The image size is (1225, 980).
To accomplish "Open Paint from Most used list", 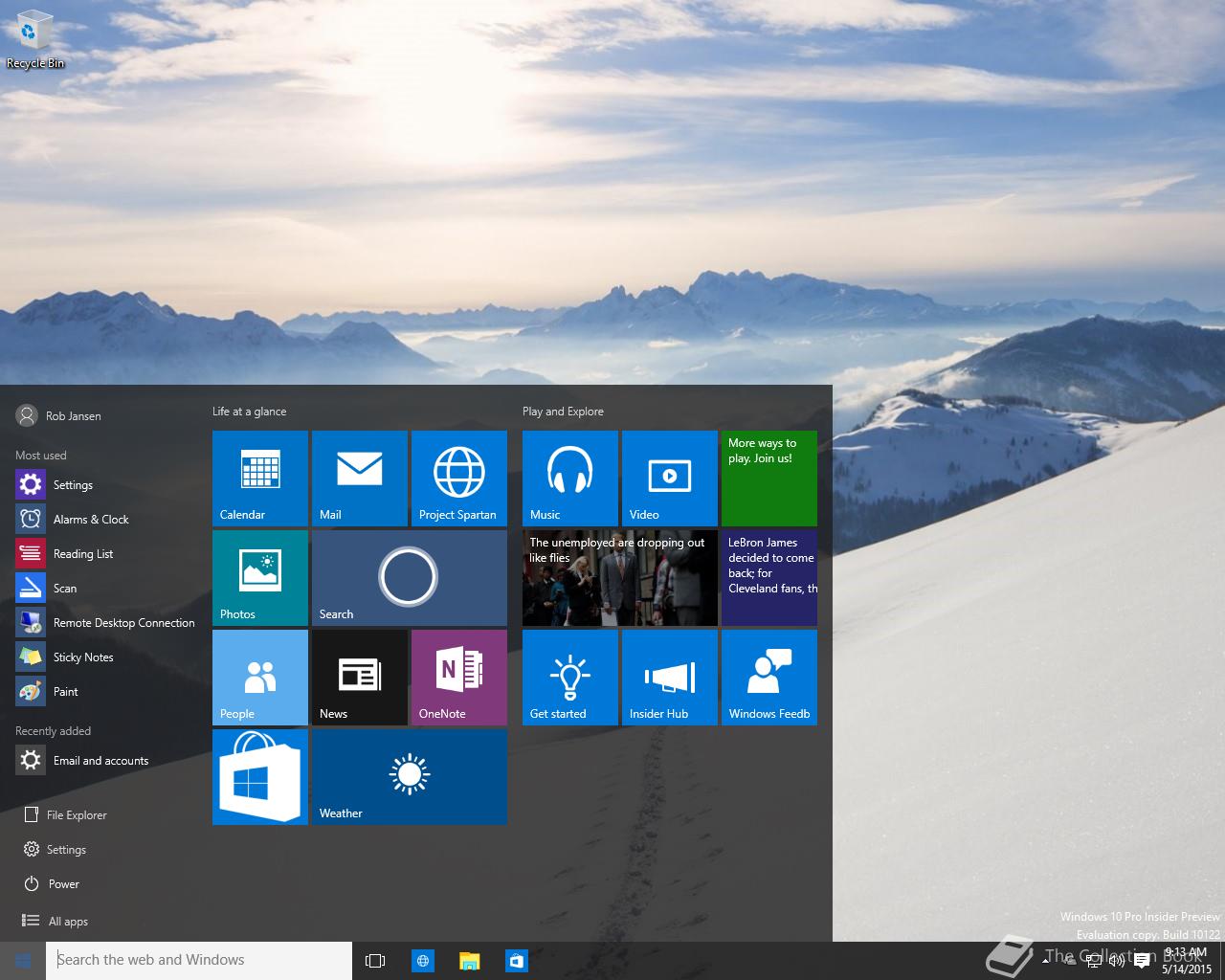I will tap(105, 692).
